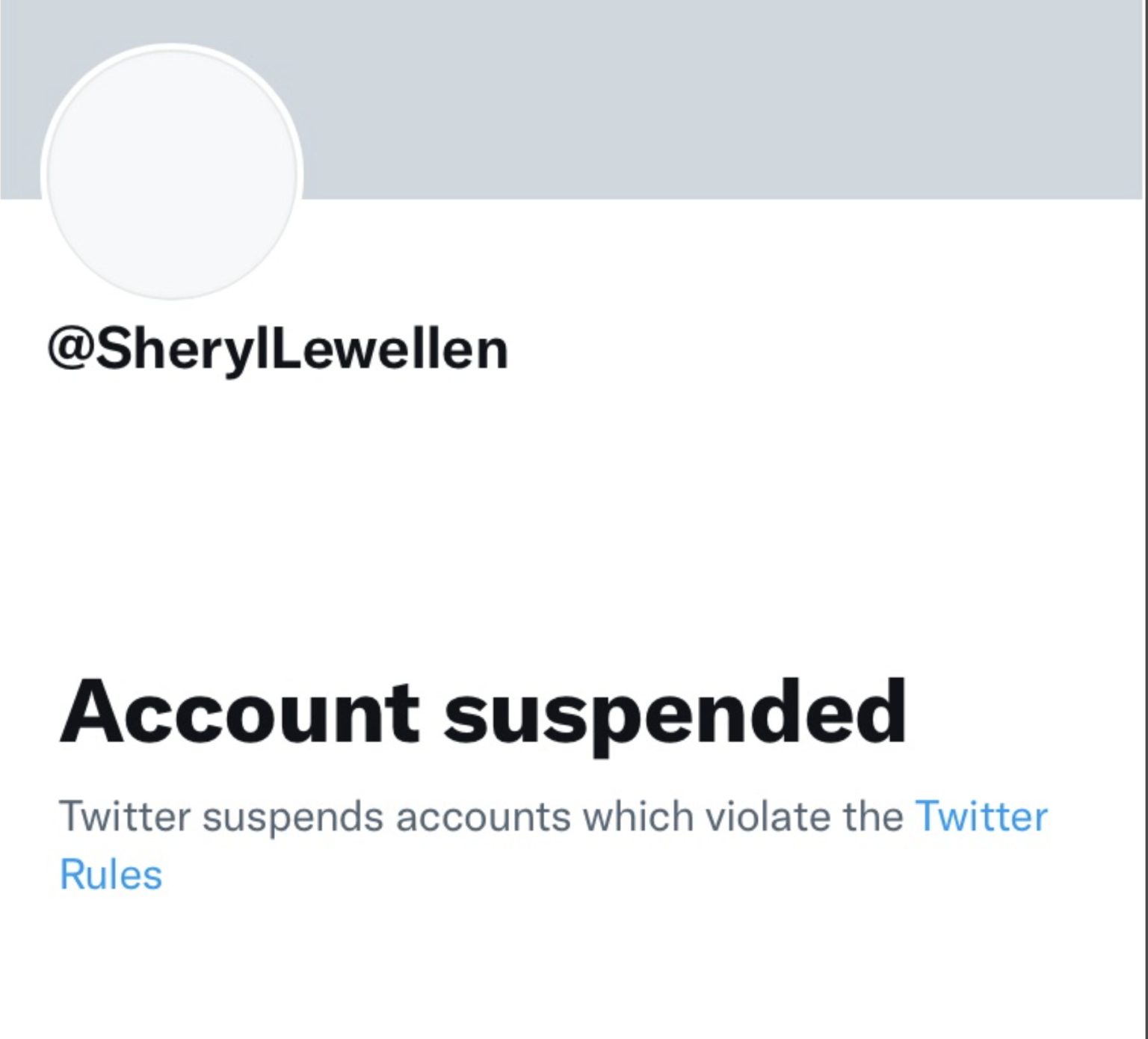Click the blue "Twitter" link text
This screenshot has height=1039, width=1148.
981,816
